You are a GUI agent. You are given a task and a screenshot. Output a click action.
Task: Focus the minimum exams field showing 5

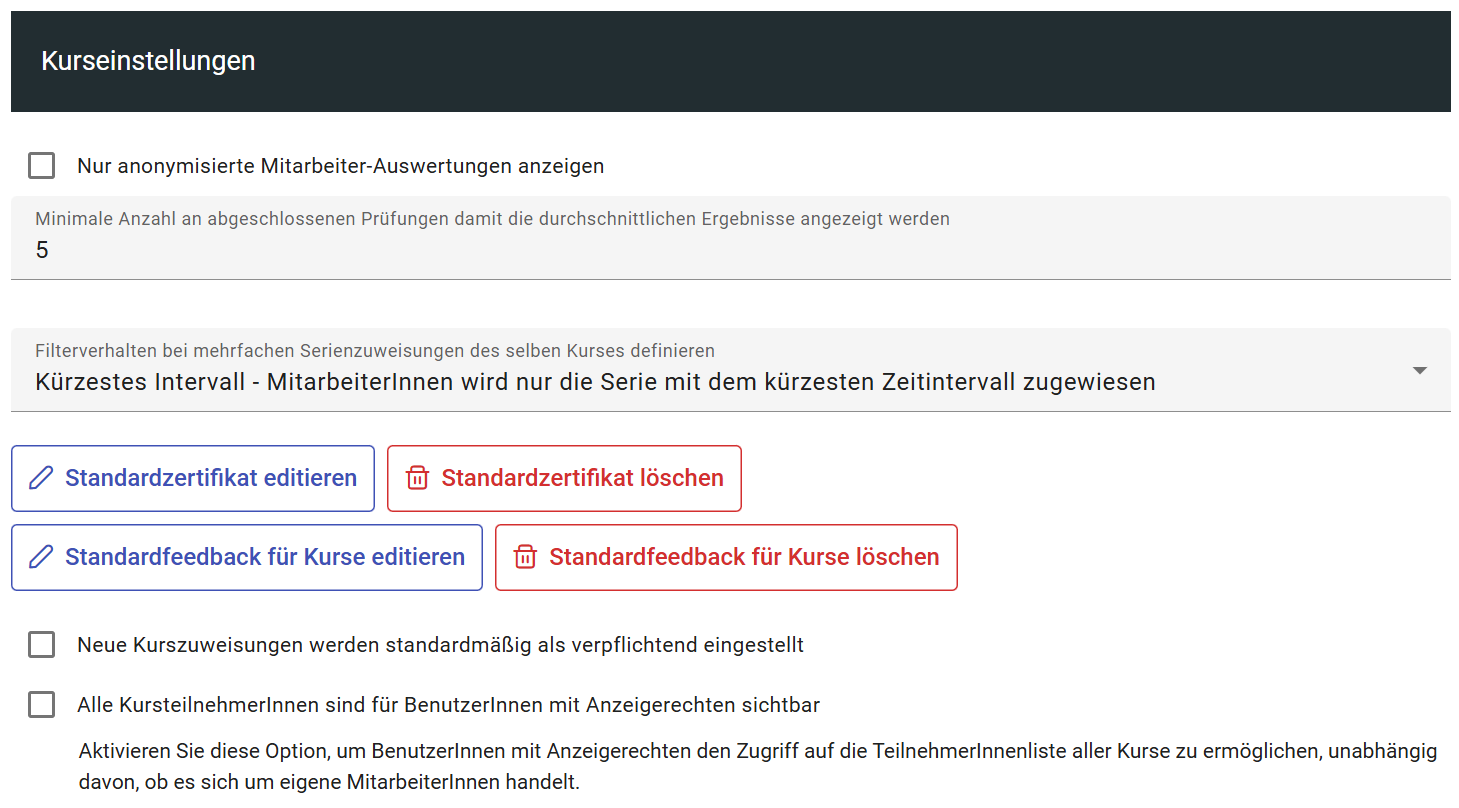click(700, 251)
